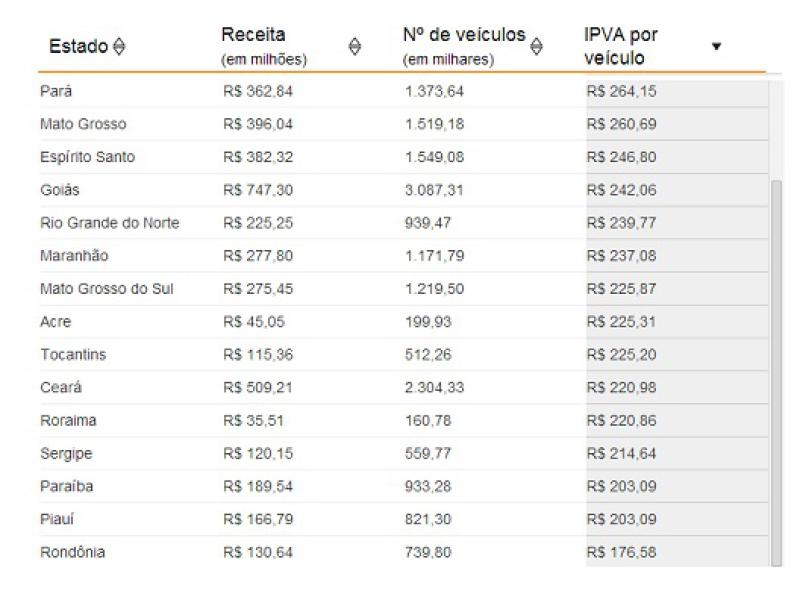
Task: Click the Estado column sort icon
Action: coord(120,47)
